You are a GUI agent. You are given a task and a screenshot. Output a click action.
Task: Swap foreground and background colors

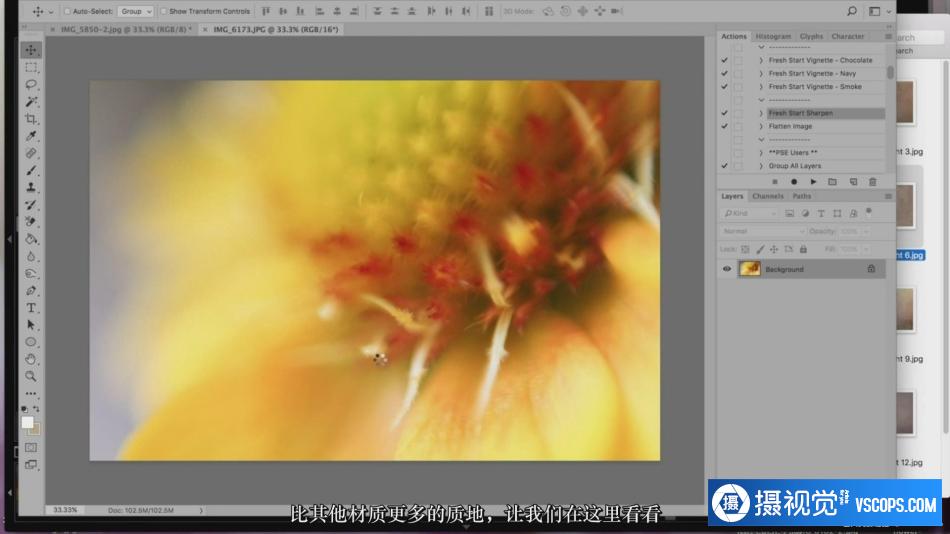36,409
